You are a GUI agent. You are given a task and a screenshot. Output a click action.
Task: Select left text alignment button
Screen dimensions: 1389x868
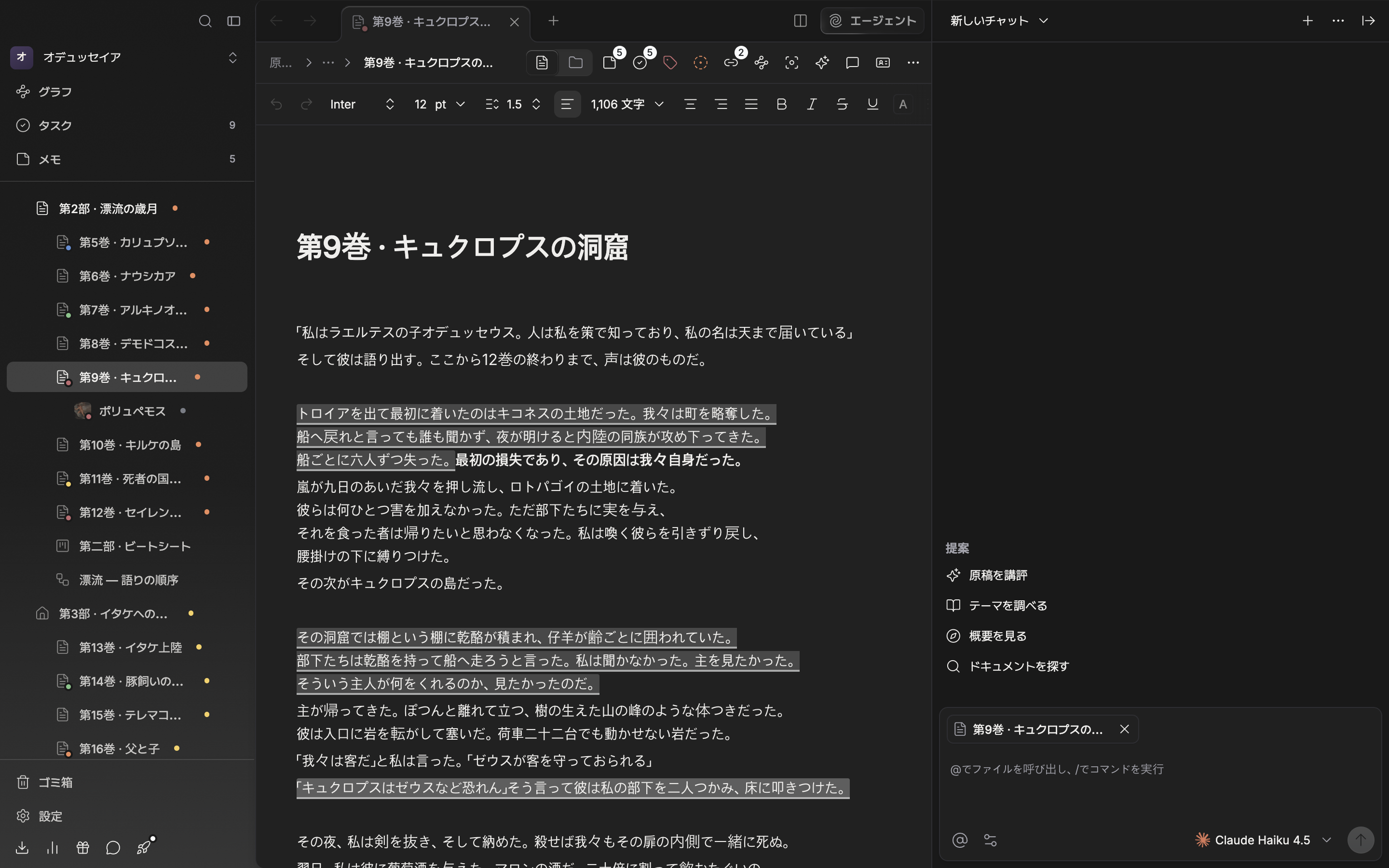[567, 104]
